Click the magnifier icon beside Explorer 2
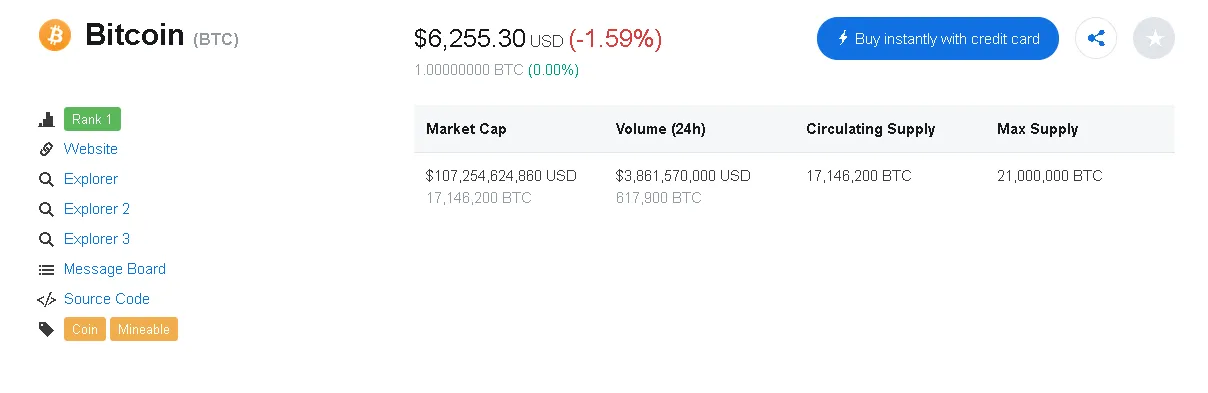This screenshot has width=1208, height=393. [46, 210]
